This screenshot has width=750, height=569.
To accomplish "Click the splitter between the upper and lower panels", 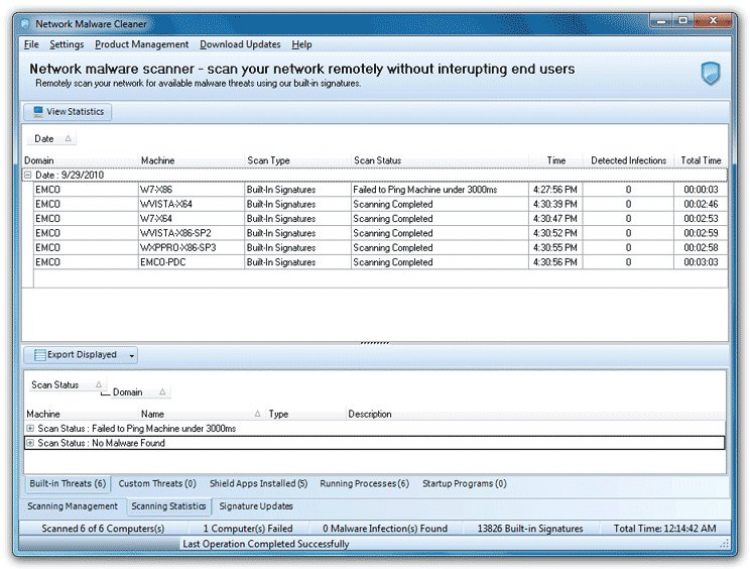I will point(374,342).
